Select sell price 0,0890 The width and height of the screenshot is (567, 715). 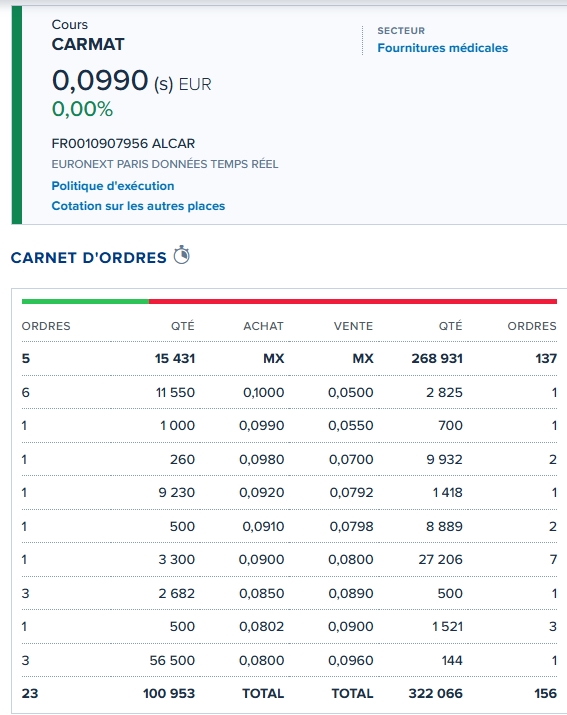click(351, 593)
